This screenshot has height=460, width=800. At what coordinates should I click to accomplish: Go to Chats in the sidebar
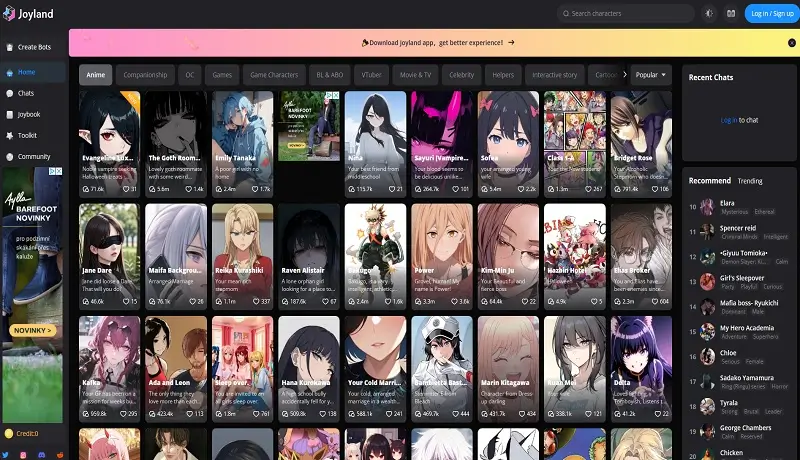coord(25,93)
